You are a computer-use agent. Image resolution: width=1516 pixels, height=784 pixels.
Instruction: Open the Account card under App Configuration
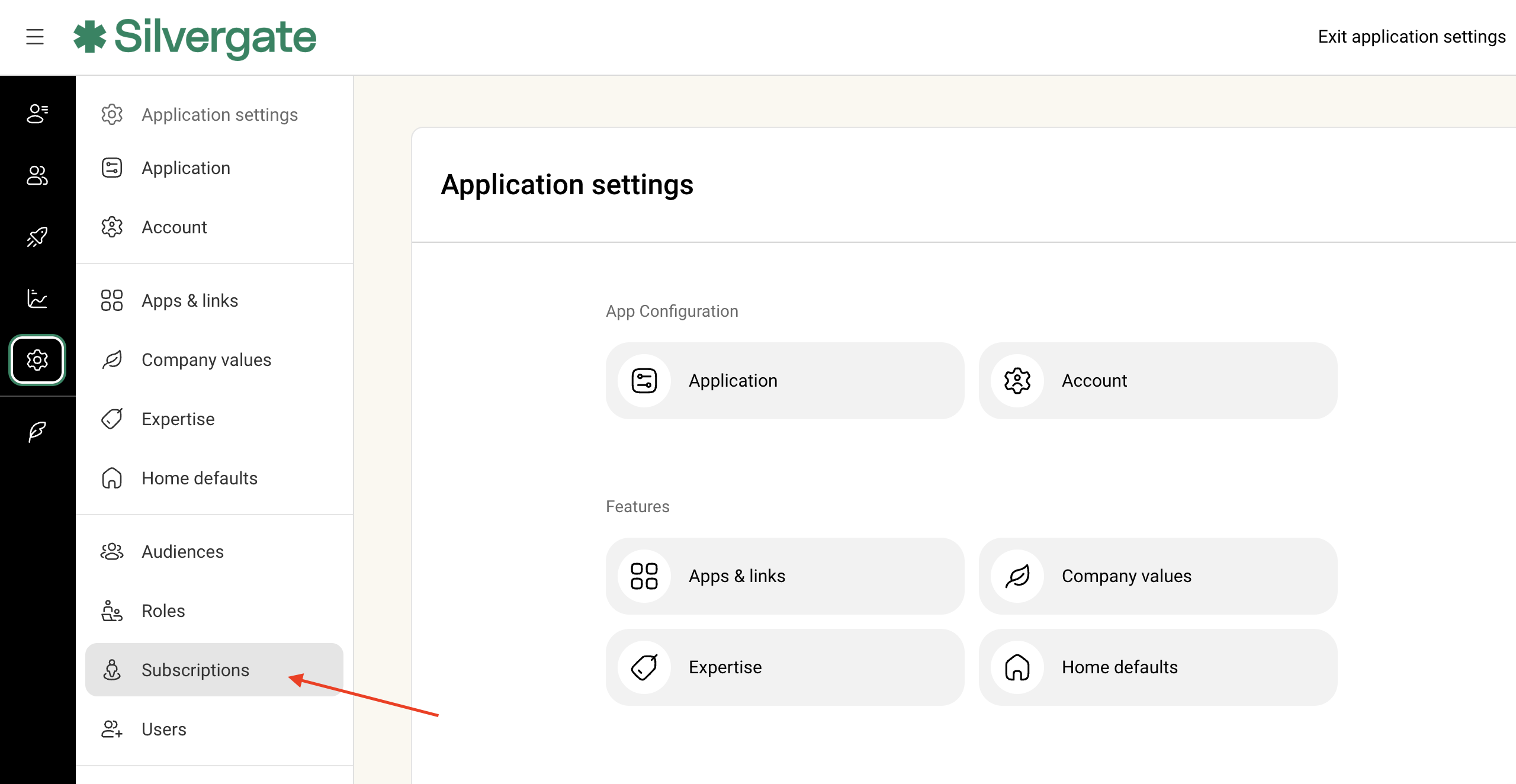pos(1158,381)
